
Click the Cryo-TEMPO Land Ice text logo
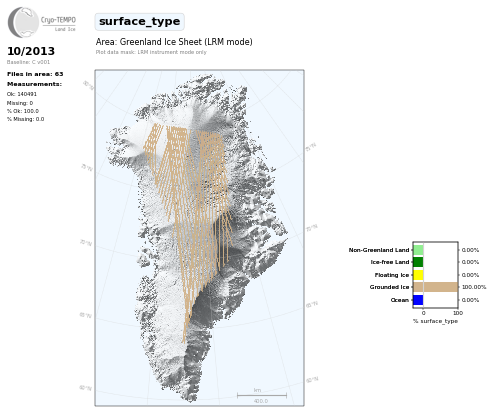(58, 23)
